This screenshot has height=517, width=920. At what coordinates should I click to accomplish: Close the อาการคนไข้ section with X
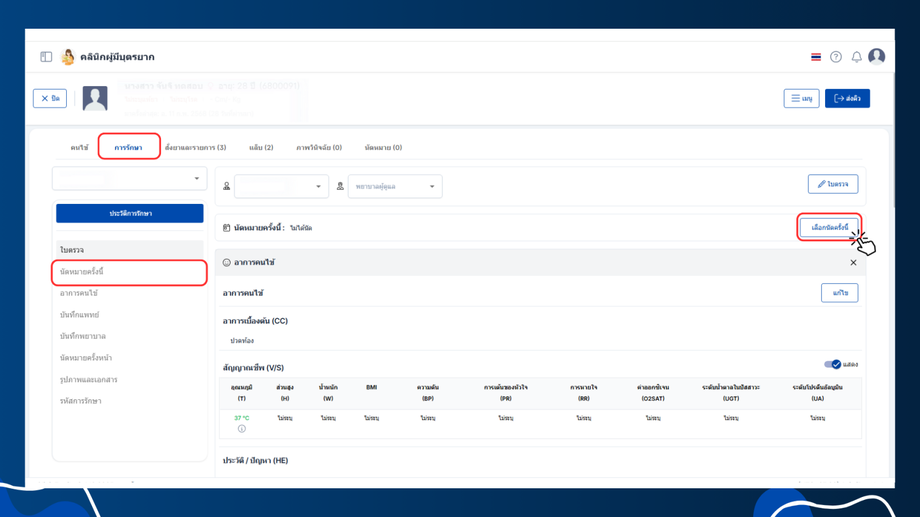853,262
